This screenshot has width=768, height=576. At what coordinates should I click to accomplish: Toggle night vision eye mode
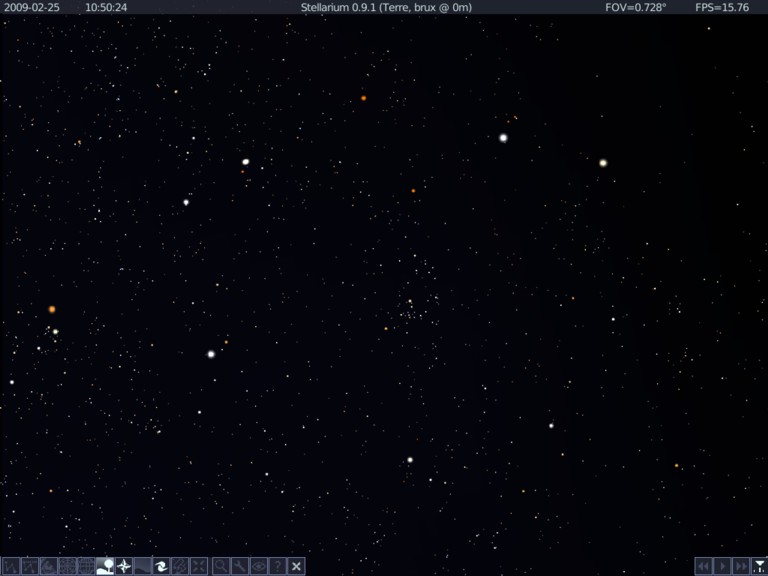pos(259,567)
